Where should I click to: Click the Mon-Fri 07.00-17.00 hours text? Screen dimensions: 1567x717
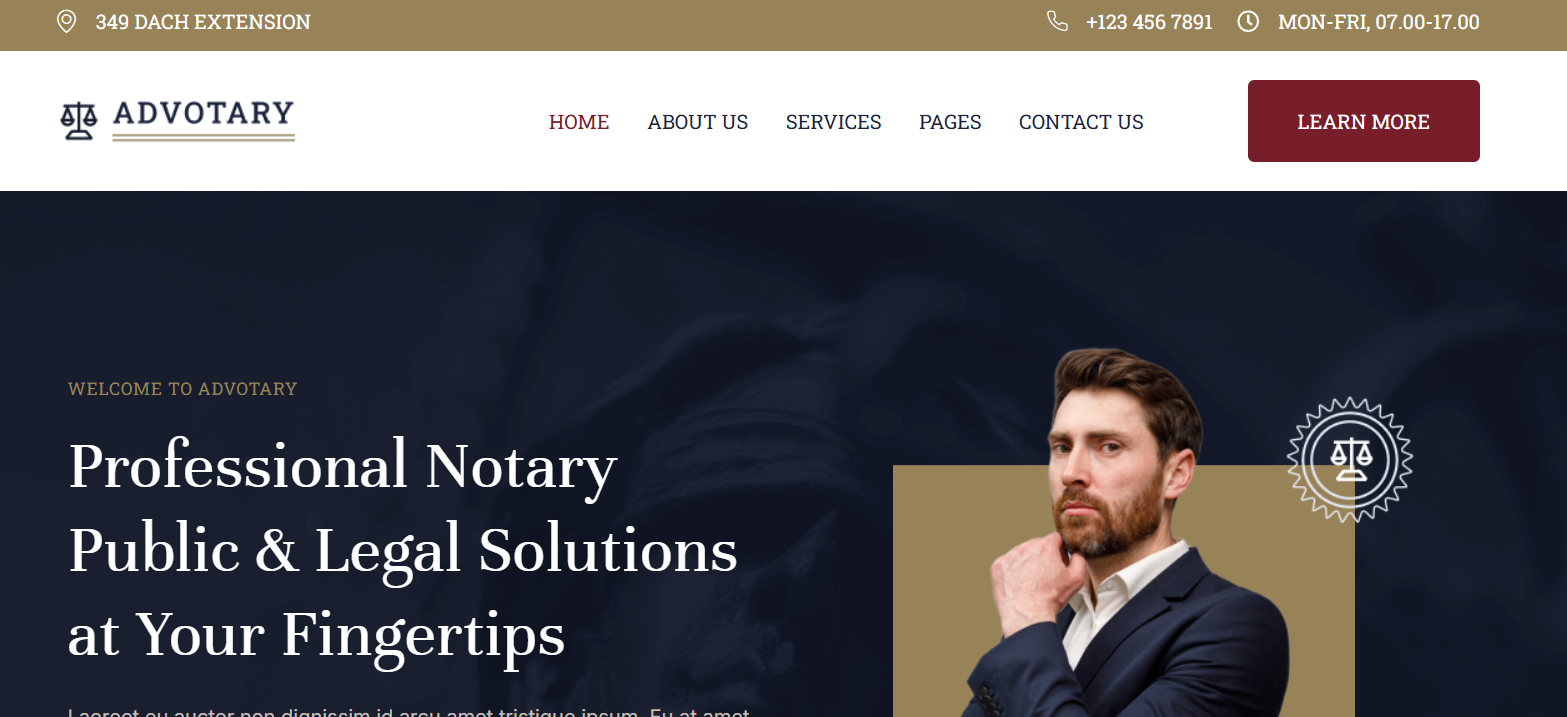(x=1379, y=22)
